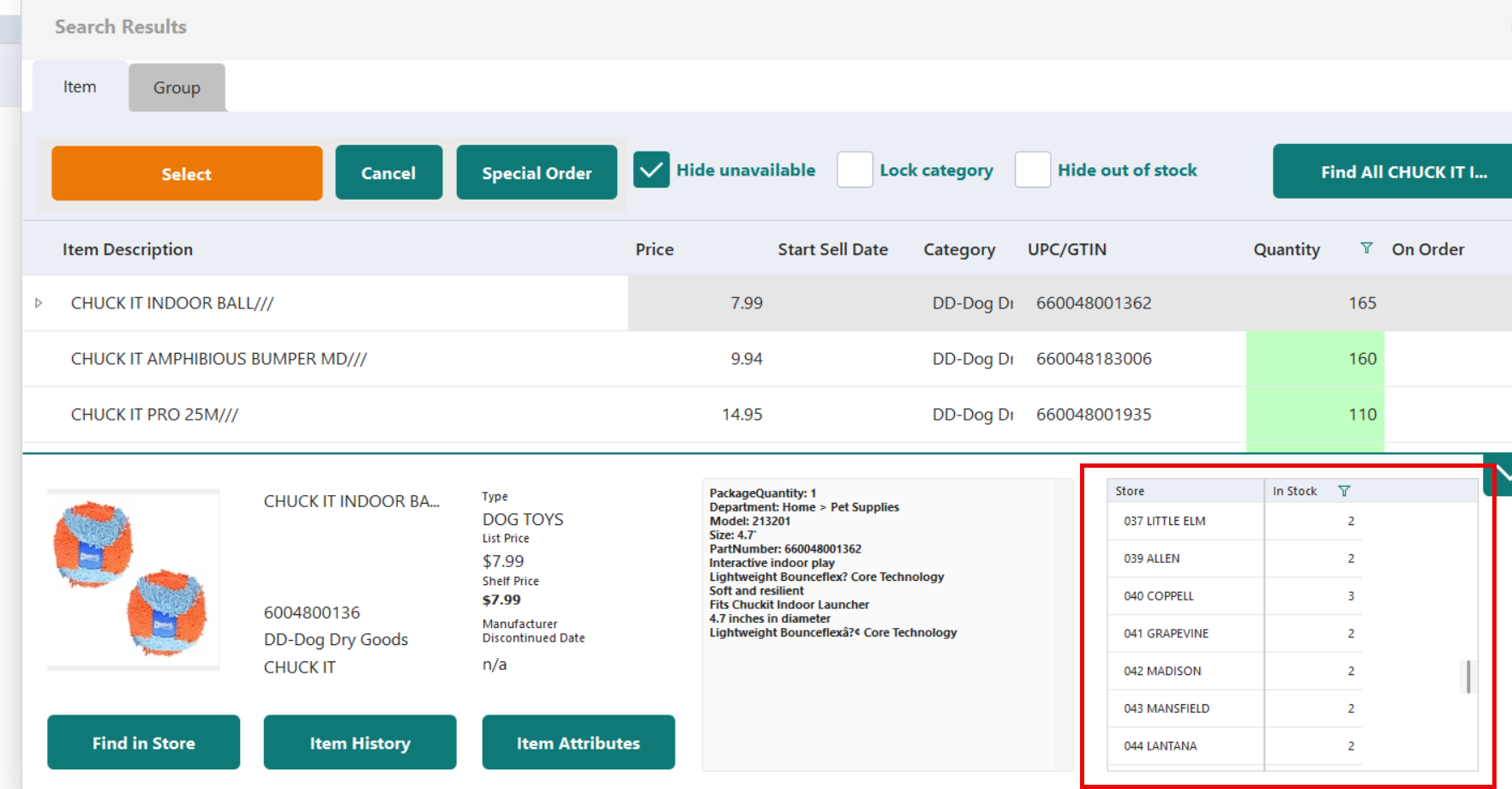Switch to the Group tab
This screenshot has width=1512, height=789.
tap(177, 87)
